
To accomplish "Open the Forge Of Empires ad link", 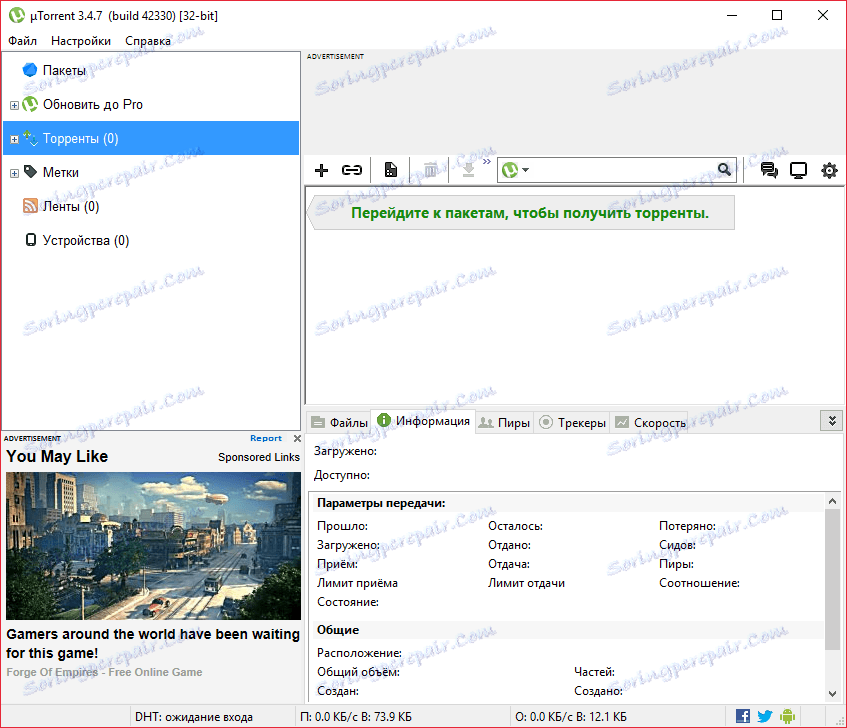I will tap(104, 672).
